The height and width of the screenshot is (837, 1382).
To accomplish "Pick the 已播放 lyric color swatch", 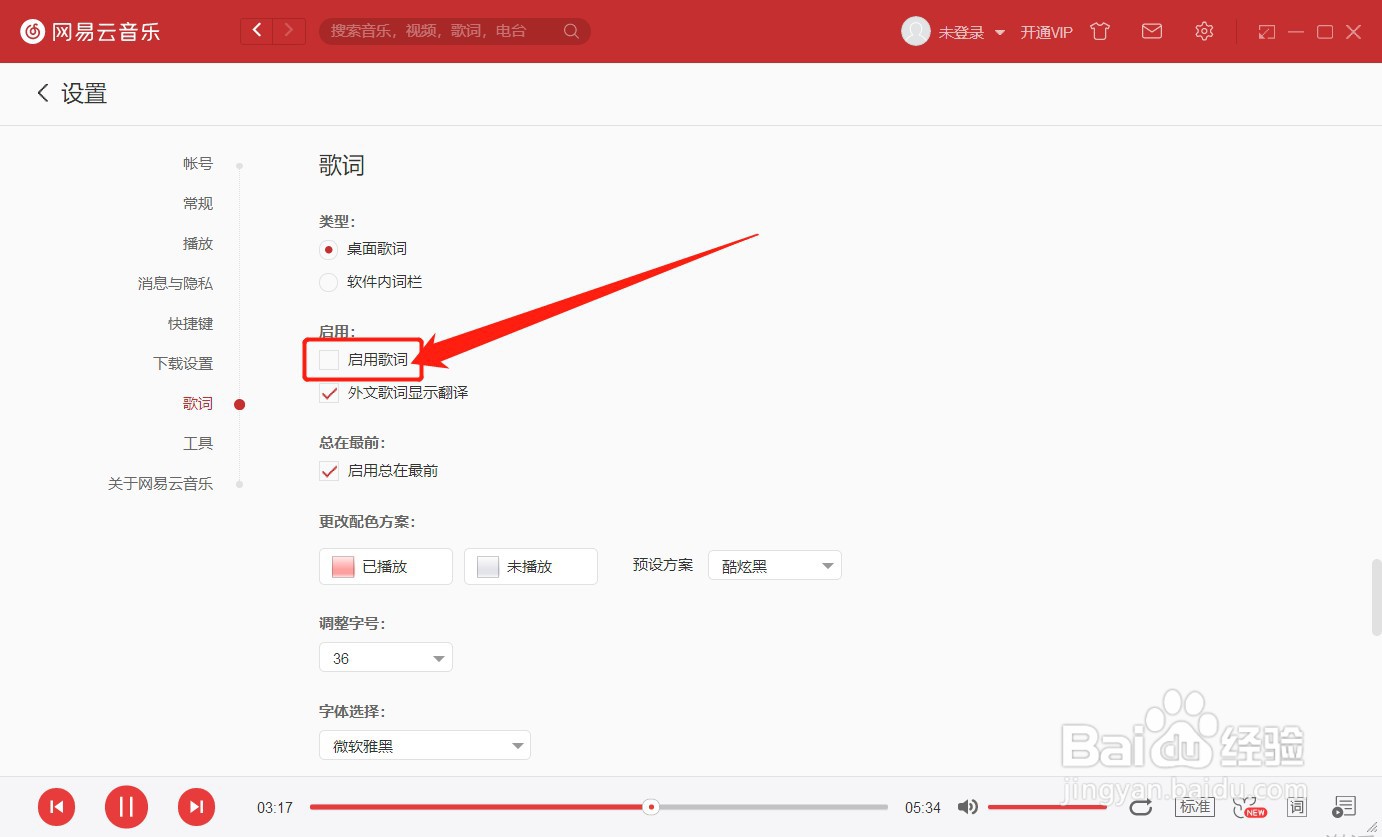I will pyautogui.click(x=385, y=565).
